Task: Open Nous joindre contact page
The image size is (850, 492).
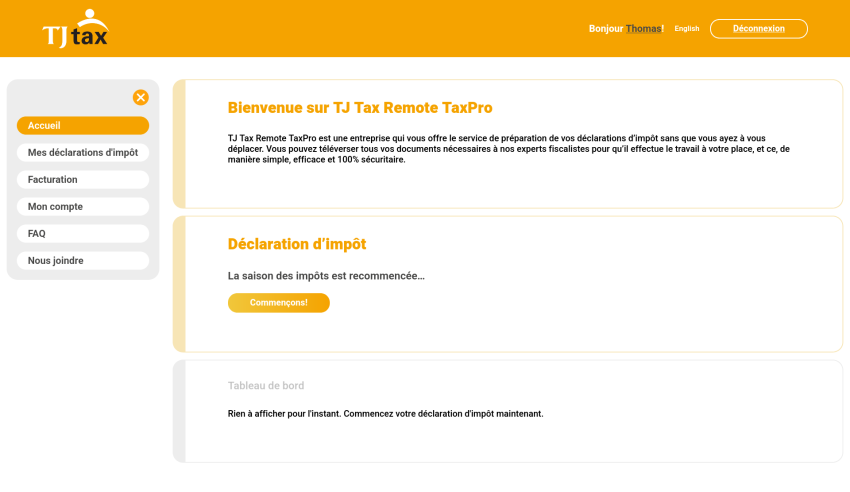Action: pyautogui.click(x=83, y=261)
